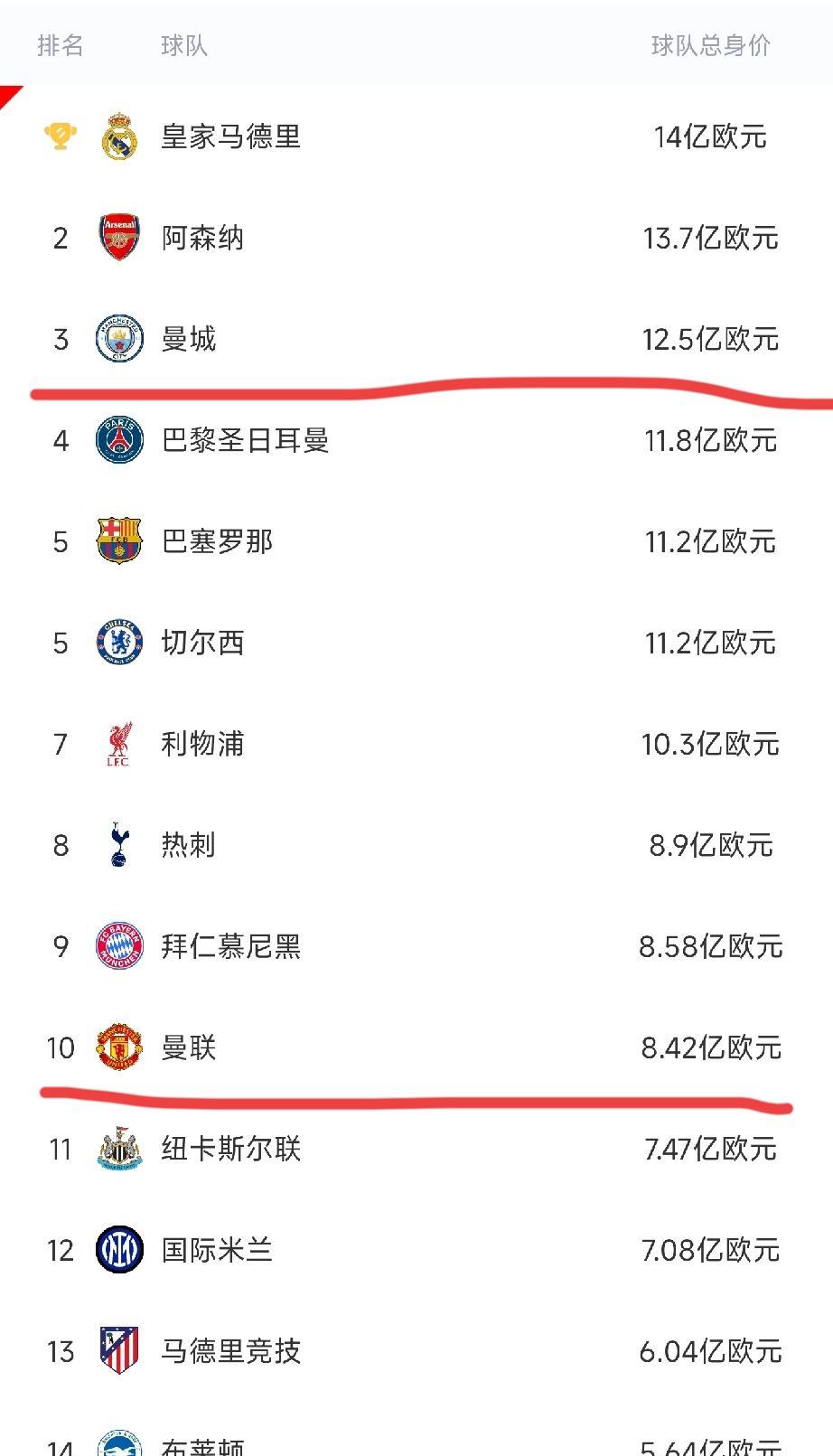
Task: Open team name 皇家马德里
Action: click(x=230, y=137)
